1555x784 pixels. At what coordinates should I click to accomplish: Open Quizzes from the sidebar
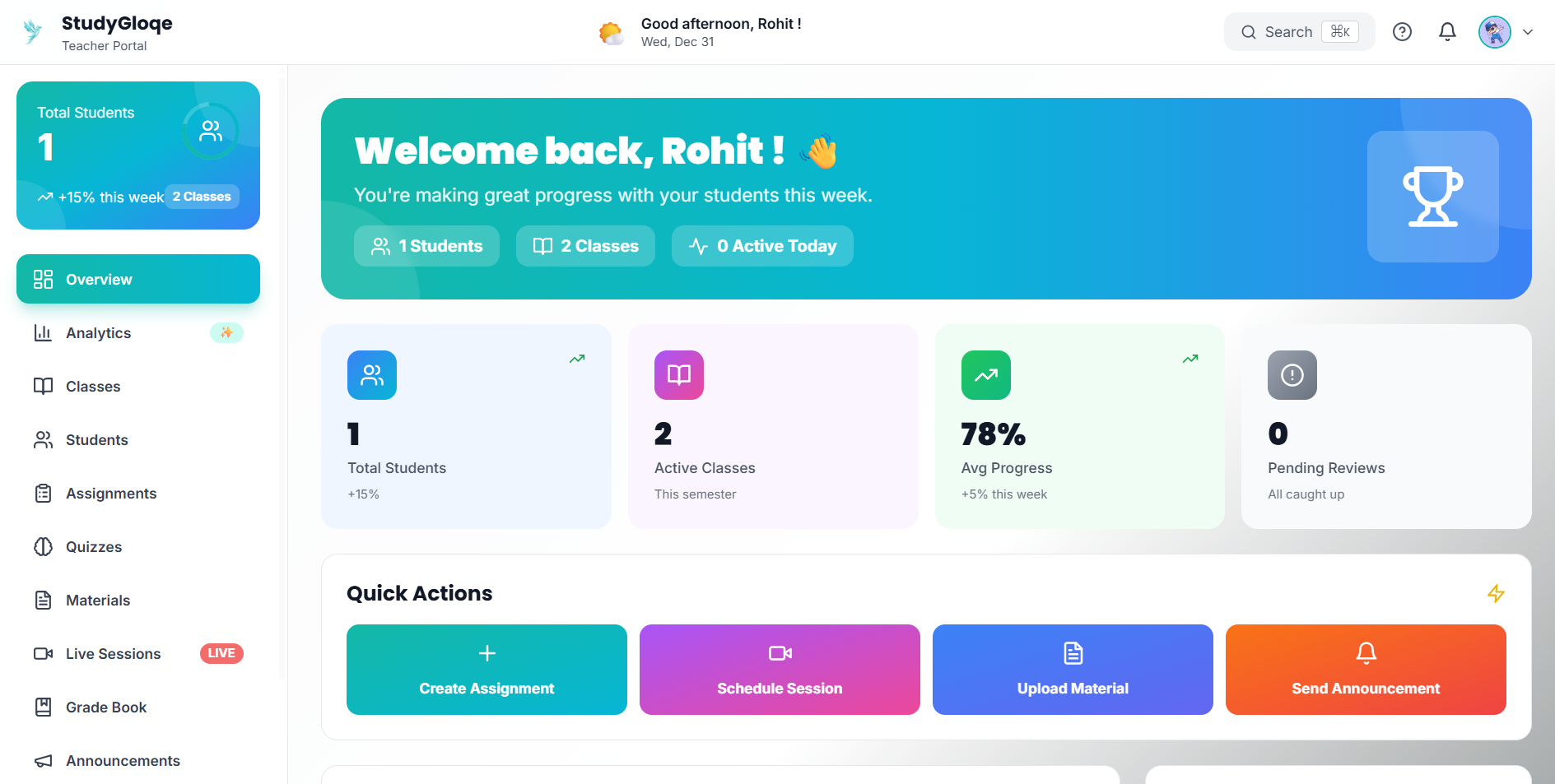click(x=138, y=546)
